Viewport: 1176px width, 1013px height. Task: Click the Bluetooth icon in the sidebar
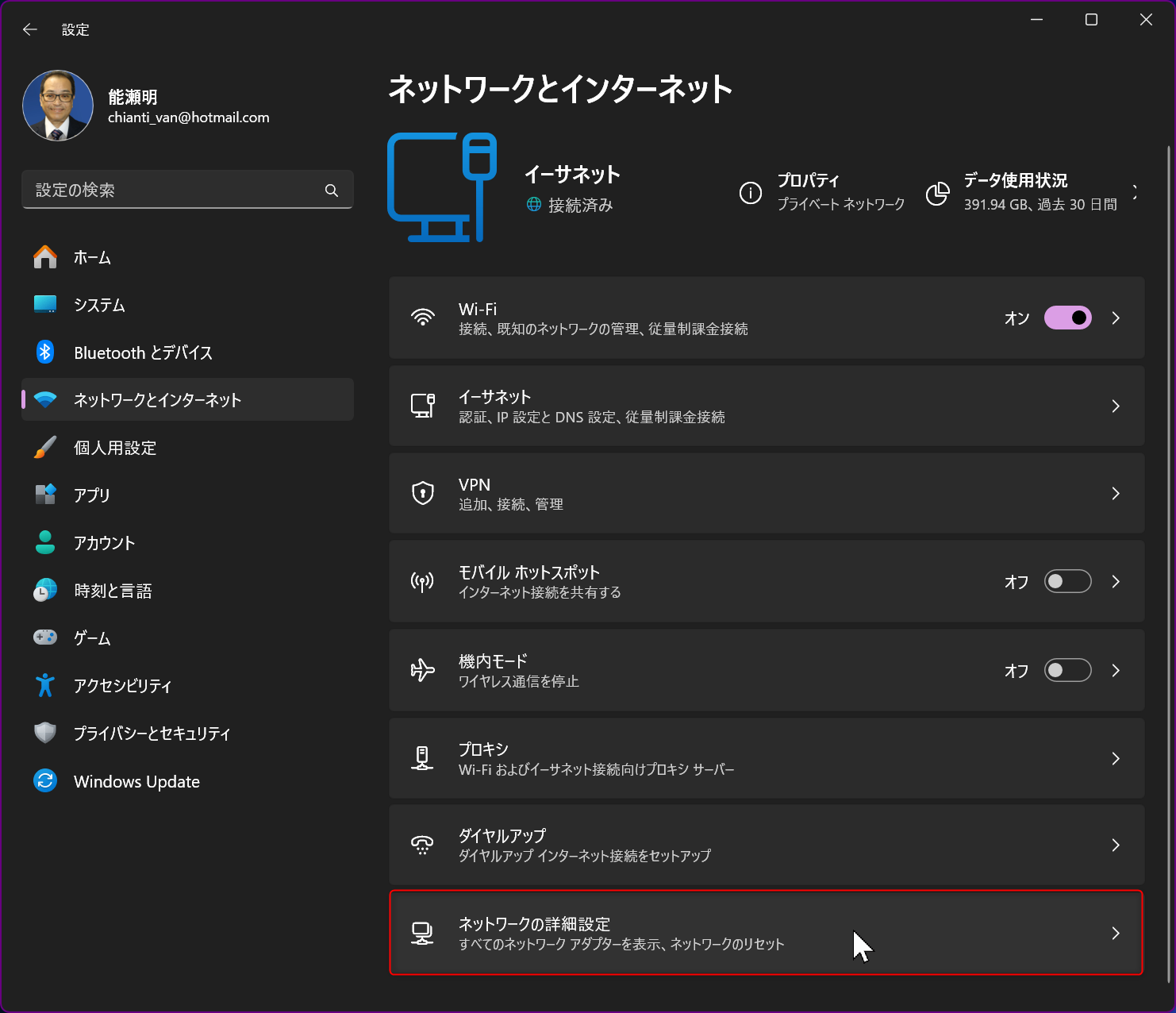click(x=45, y=352)
